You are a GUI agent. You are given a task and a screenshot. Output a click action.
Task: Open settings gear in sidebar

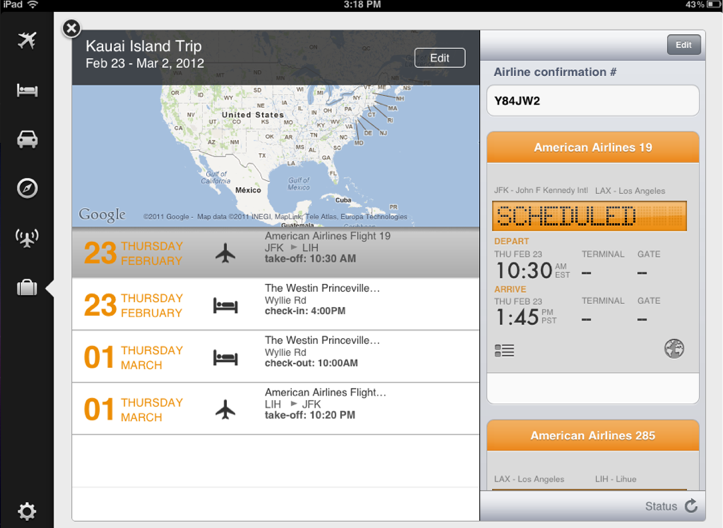[x=27, y=512]
